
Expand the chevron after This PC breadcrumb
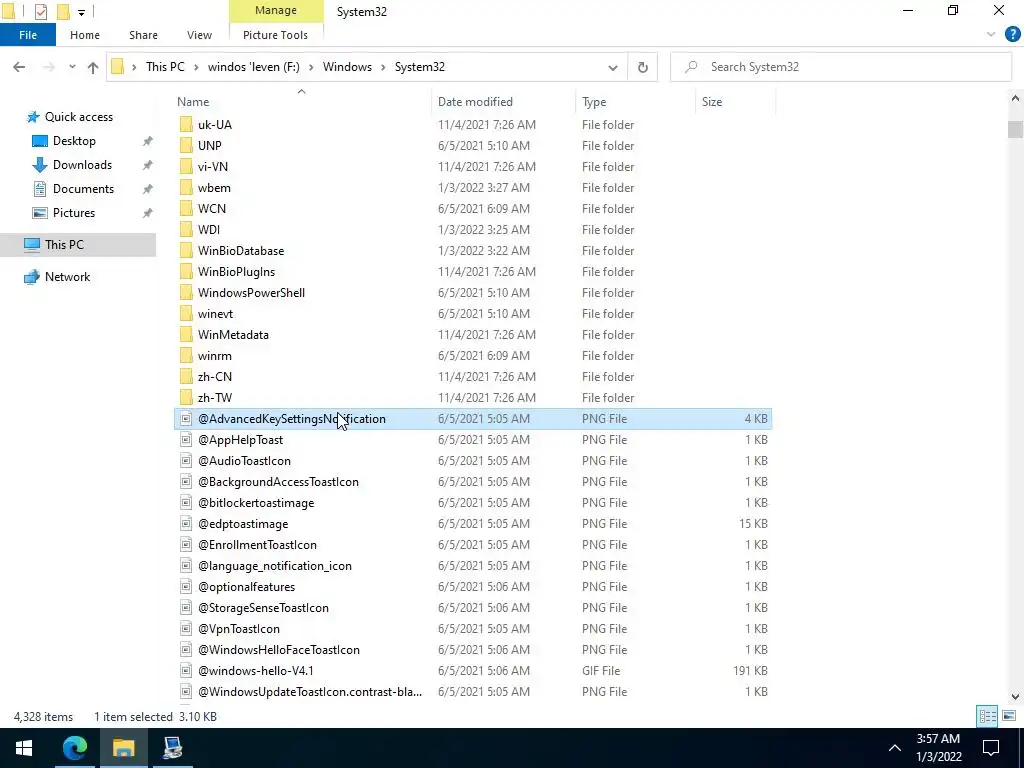pyautogui.click(x=196, y=67)
